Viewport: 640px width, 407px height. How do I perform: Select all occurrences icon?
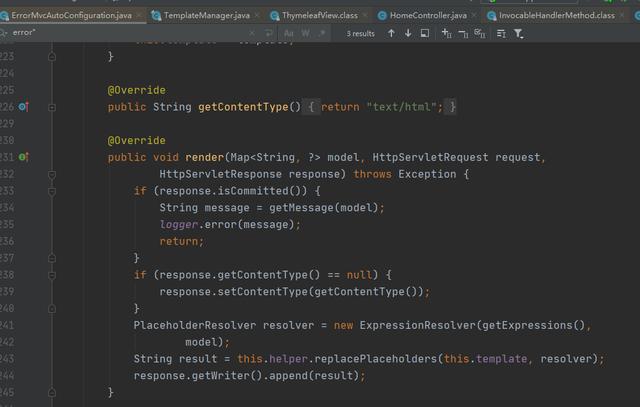(480, 33)
